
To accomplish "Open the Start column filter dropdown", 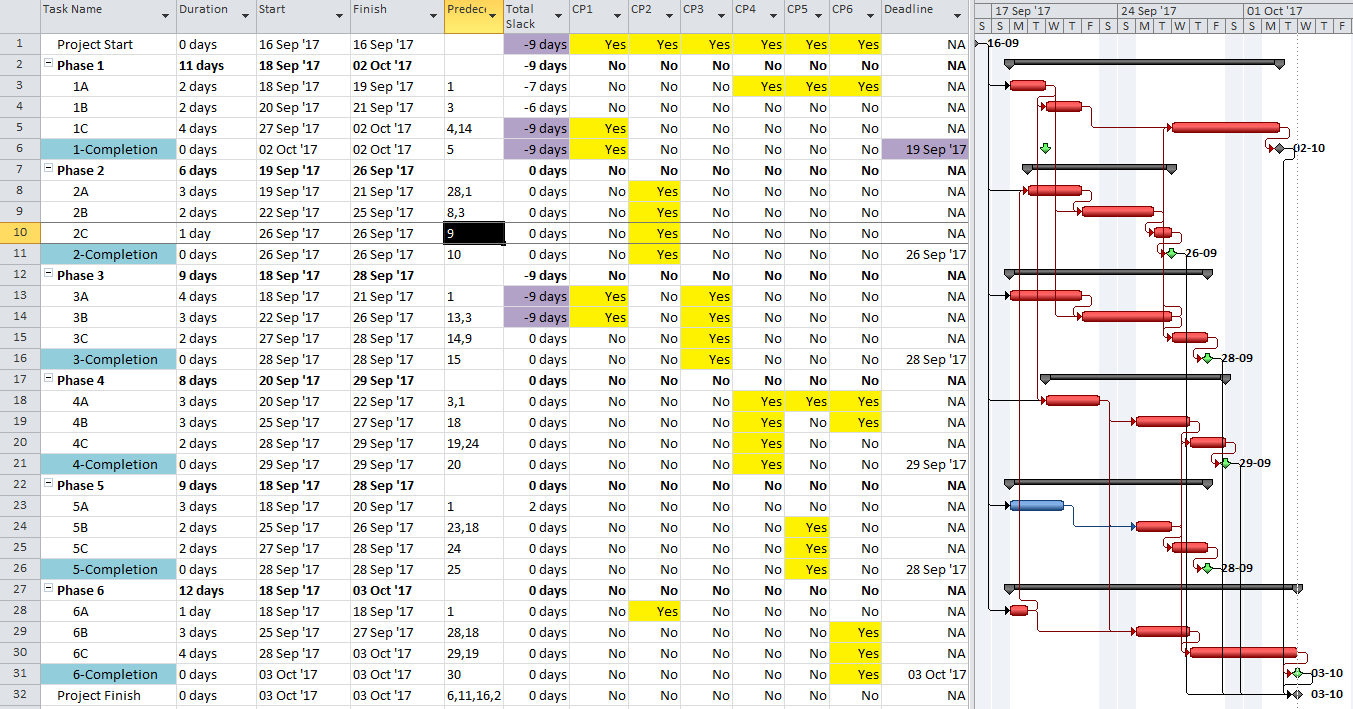I will [340, 16].
